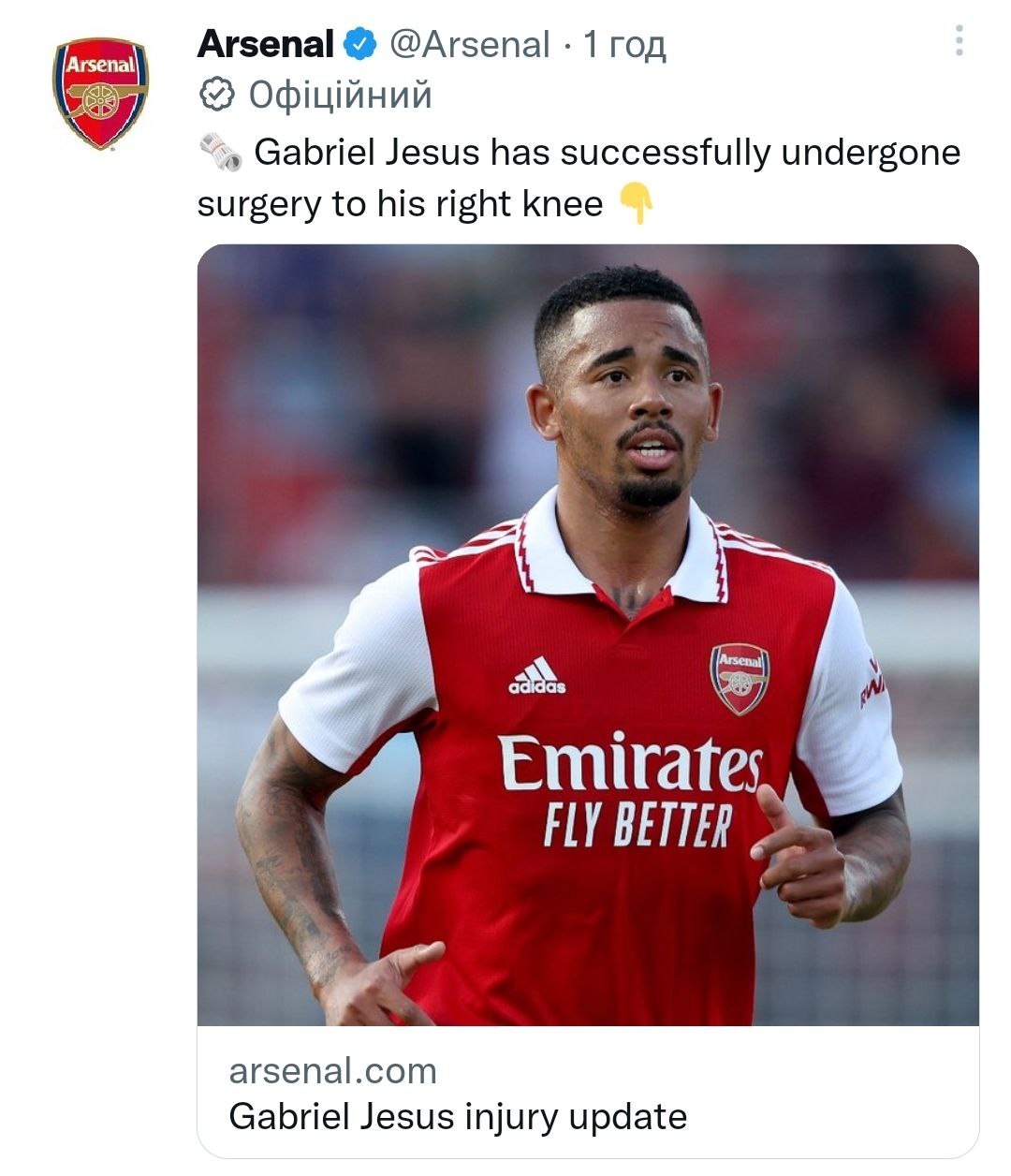The height and width of the screenshot is (1176, 1011).
Task: Open the "Gabriel Jesus injury update" headline
Action: (458, 1116)
